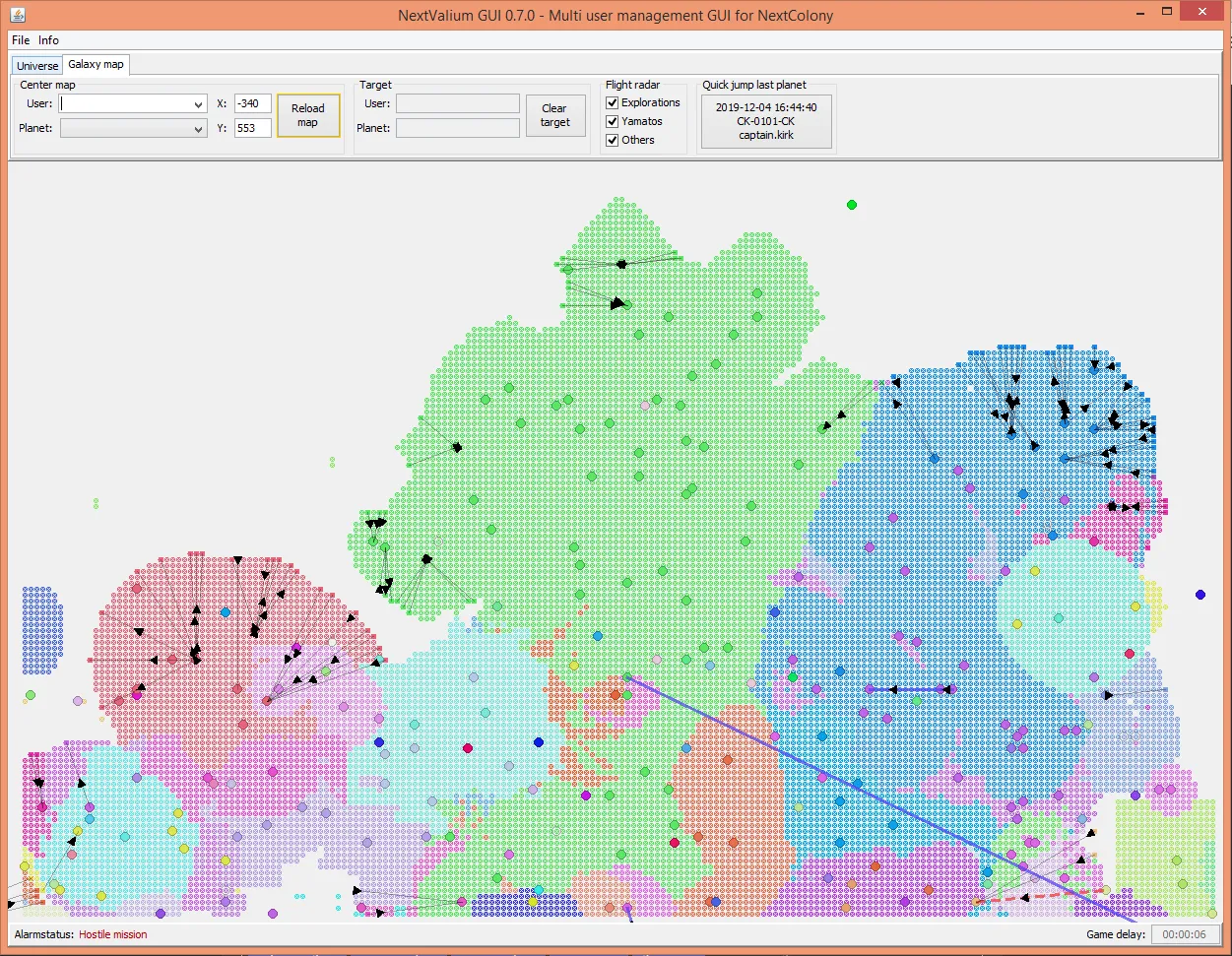Toggle the Yamatos flight radar checkbox
Viewport: 1232px width, 956px height.
point(613,121)
